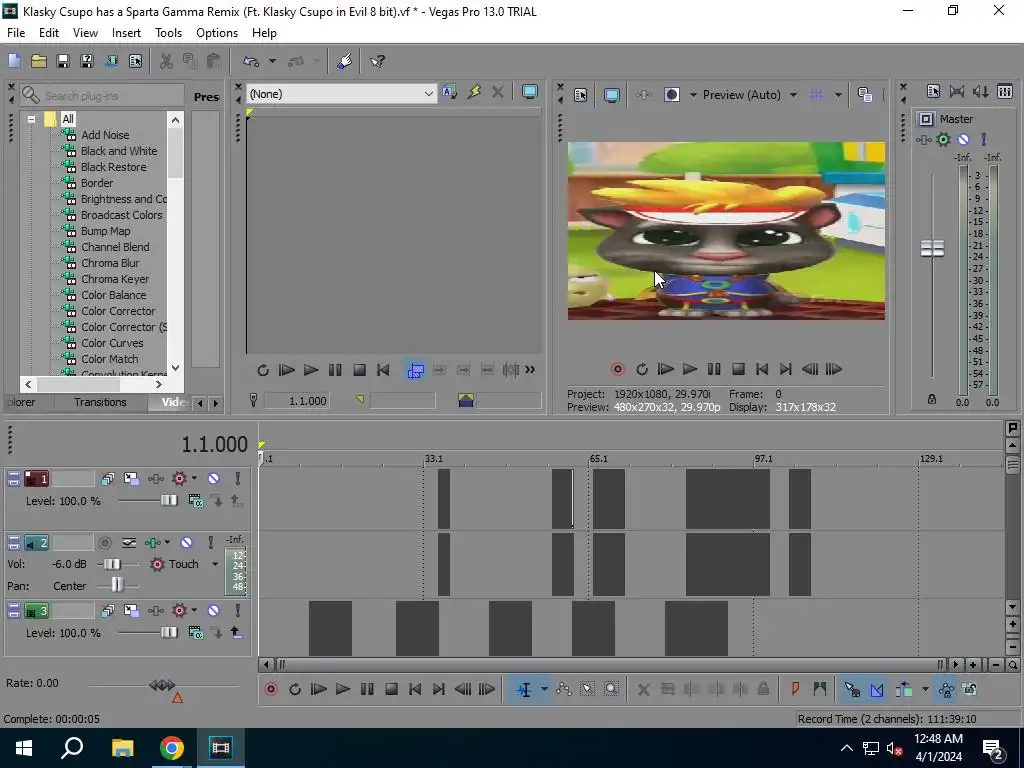Image resolution: width=1024 pixels, height=768 pixels.
Task: Create a new project from main toolbar
Action: [x=14, y=61]
